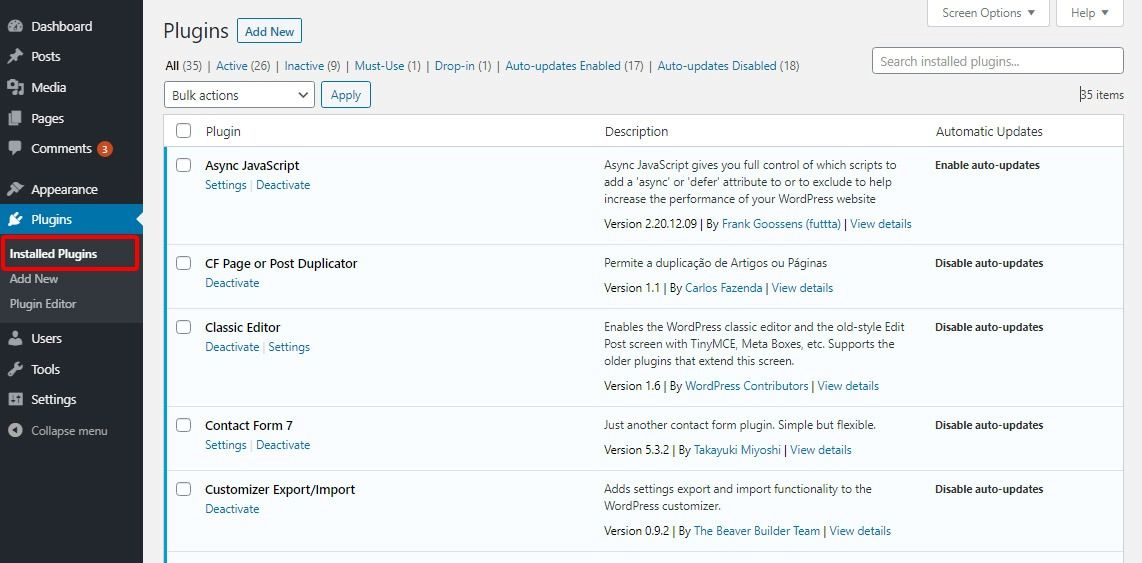
Task: Click the Apply bulk action button
Action: click(346, 95)
